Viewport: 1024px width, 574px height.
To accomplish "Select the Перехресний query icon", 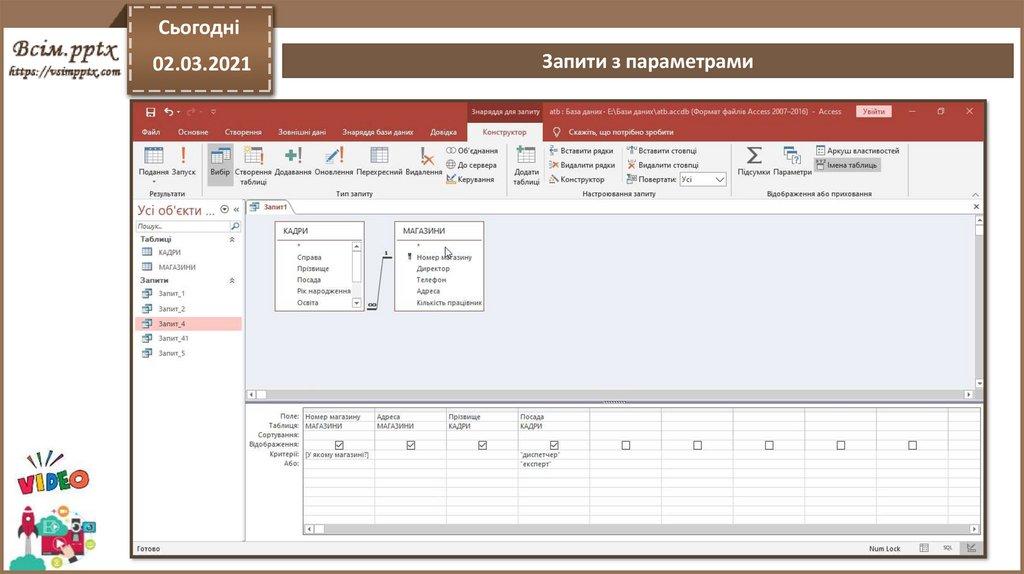I will (x=379, y=160).
